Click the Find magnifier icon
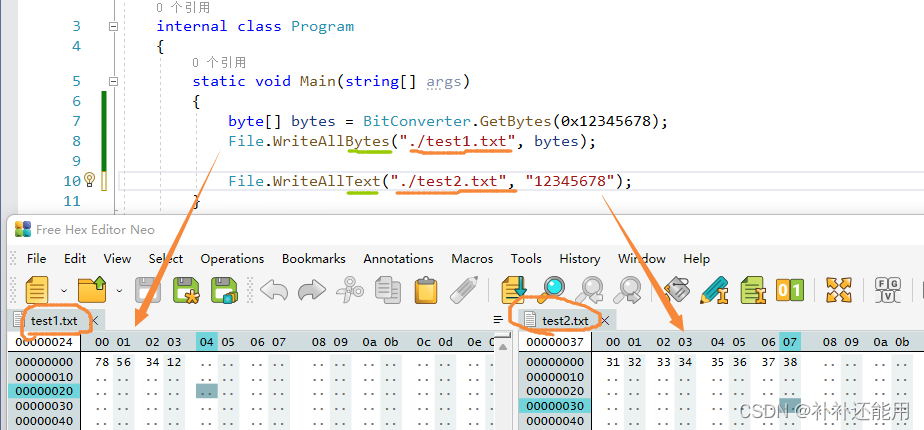 tap(552, 290)
